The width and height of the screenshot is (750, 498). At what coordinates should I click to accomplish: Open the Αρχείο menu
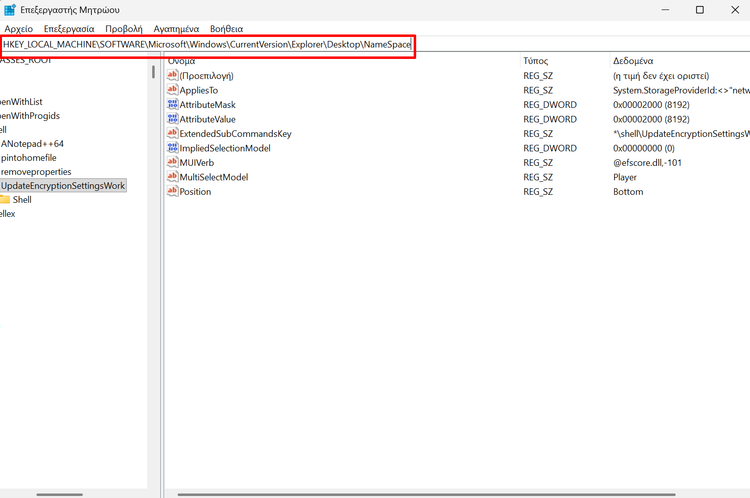pyautogui.click(x=20, y=29)
